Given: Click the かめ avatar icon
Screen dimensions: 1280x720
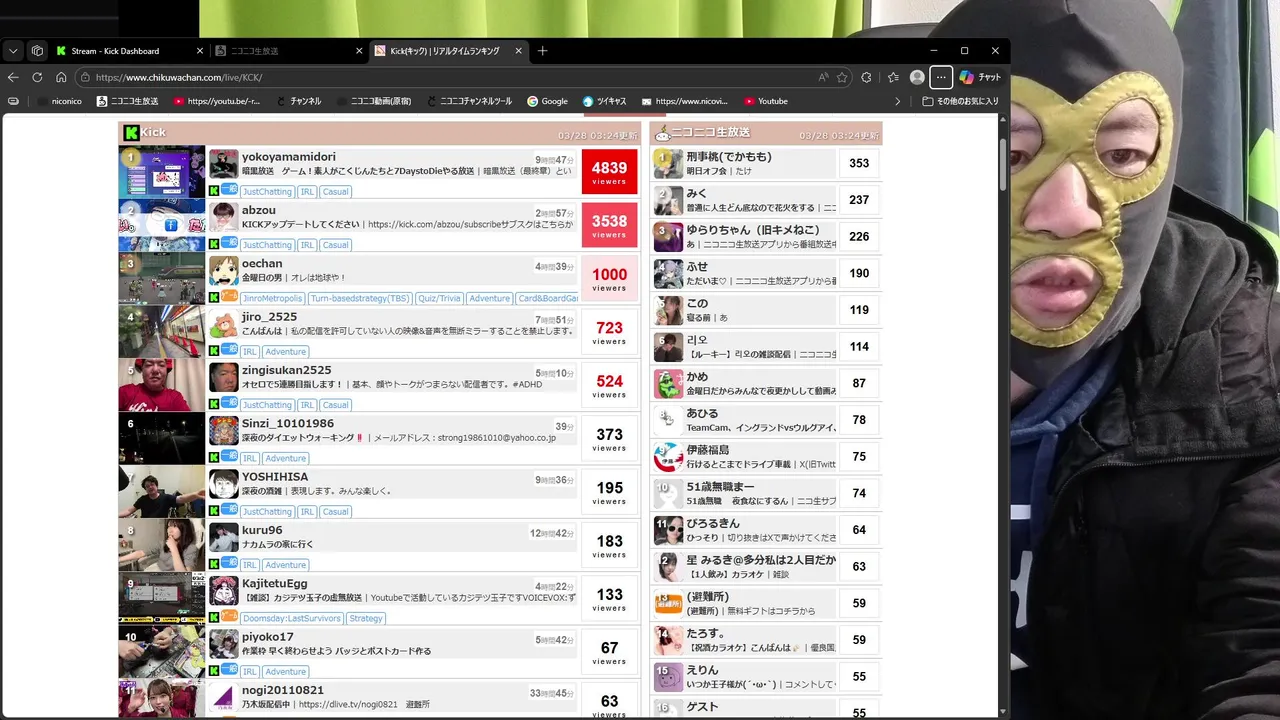Looking at the screenshot, I should click(x=669, y=384).
